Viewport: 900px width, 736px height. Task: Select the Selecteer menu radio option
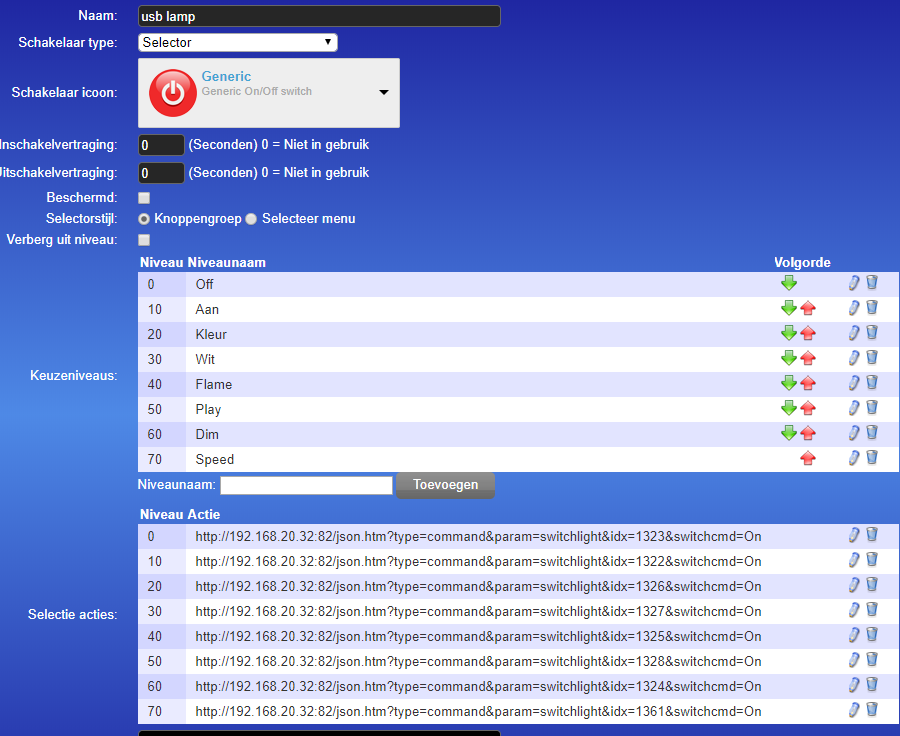click(x=252, y=219)
